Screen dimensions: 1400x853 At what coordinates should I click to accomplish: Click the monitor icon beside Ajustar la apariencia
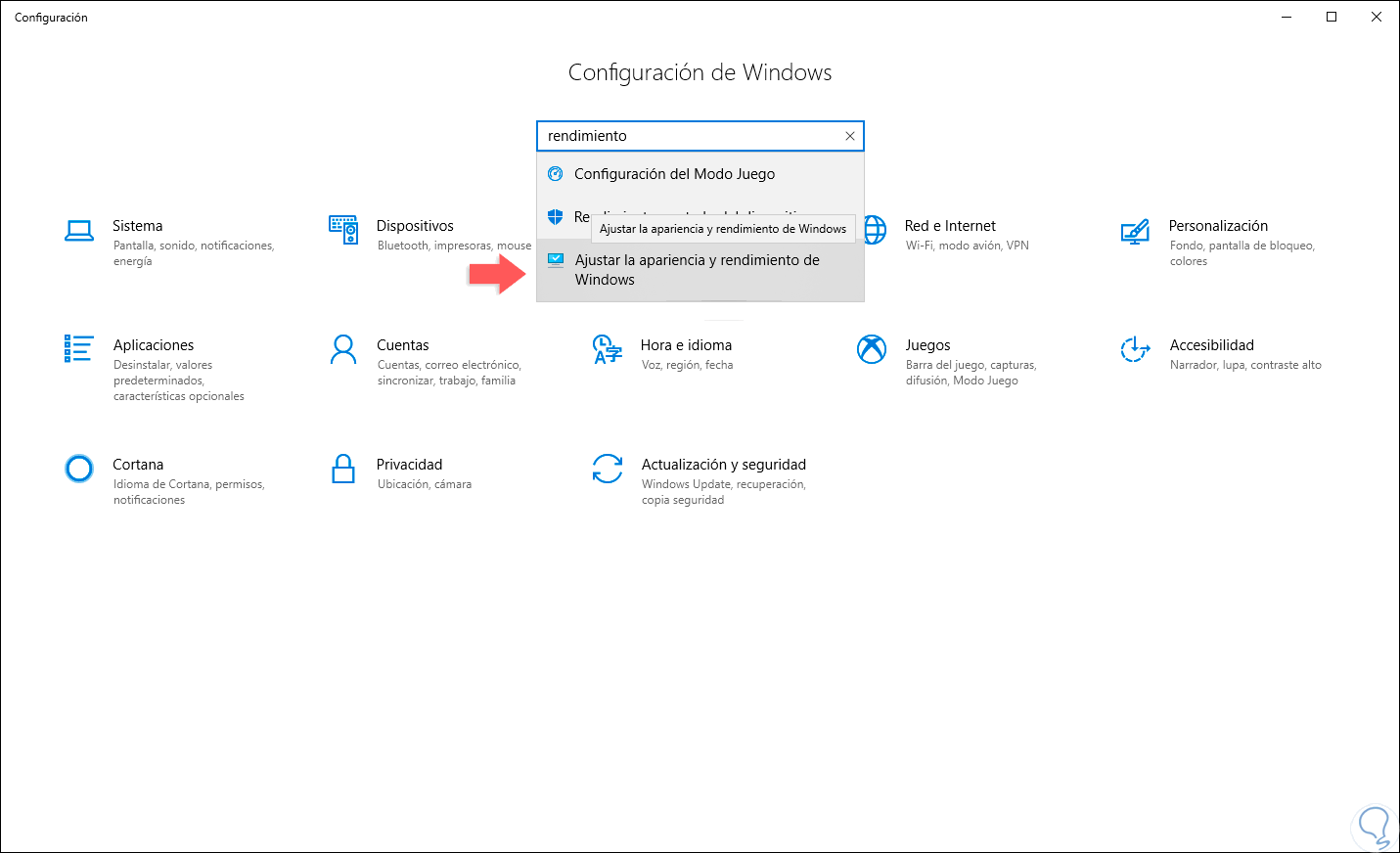[556, 260]
